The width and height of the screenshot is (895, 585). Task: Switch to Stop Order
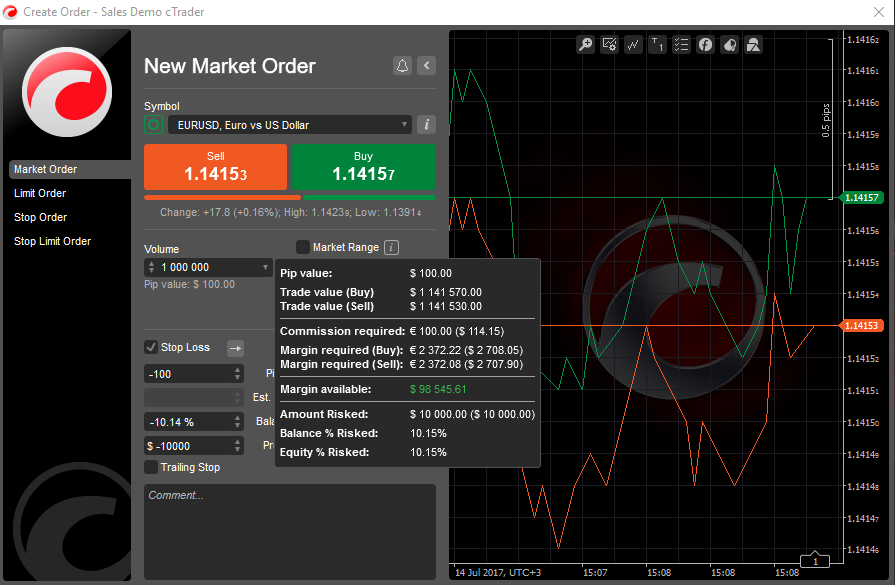point(41,217)
